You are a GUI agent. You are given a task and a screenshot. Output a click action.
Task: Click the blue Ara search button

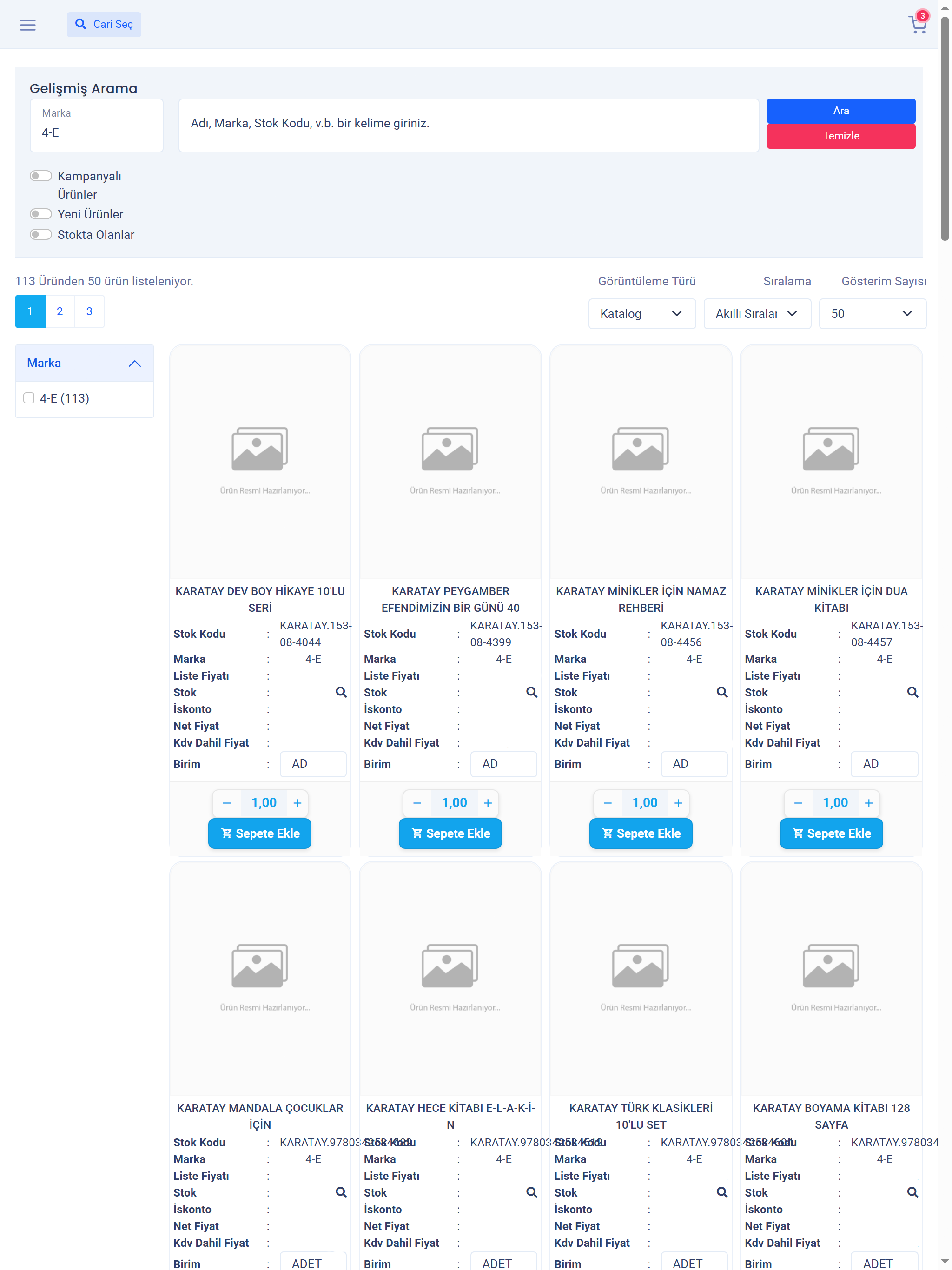coord(840,111)
